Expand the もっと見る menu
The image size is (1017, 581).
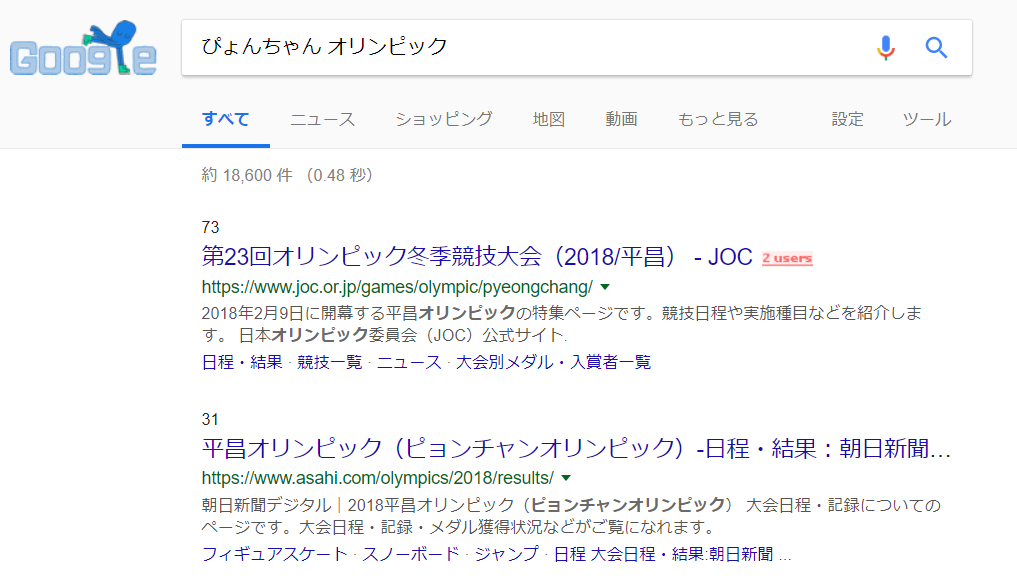click(718, 119)
